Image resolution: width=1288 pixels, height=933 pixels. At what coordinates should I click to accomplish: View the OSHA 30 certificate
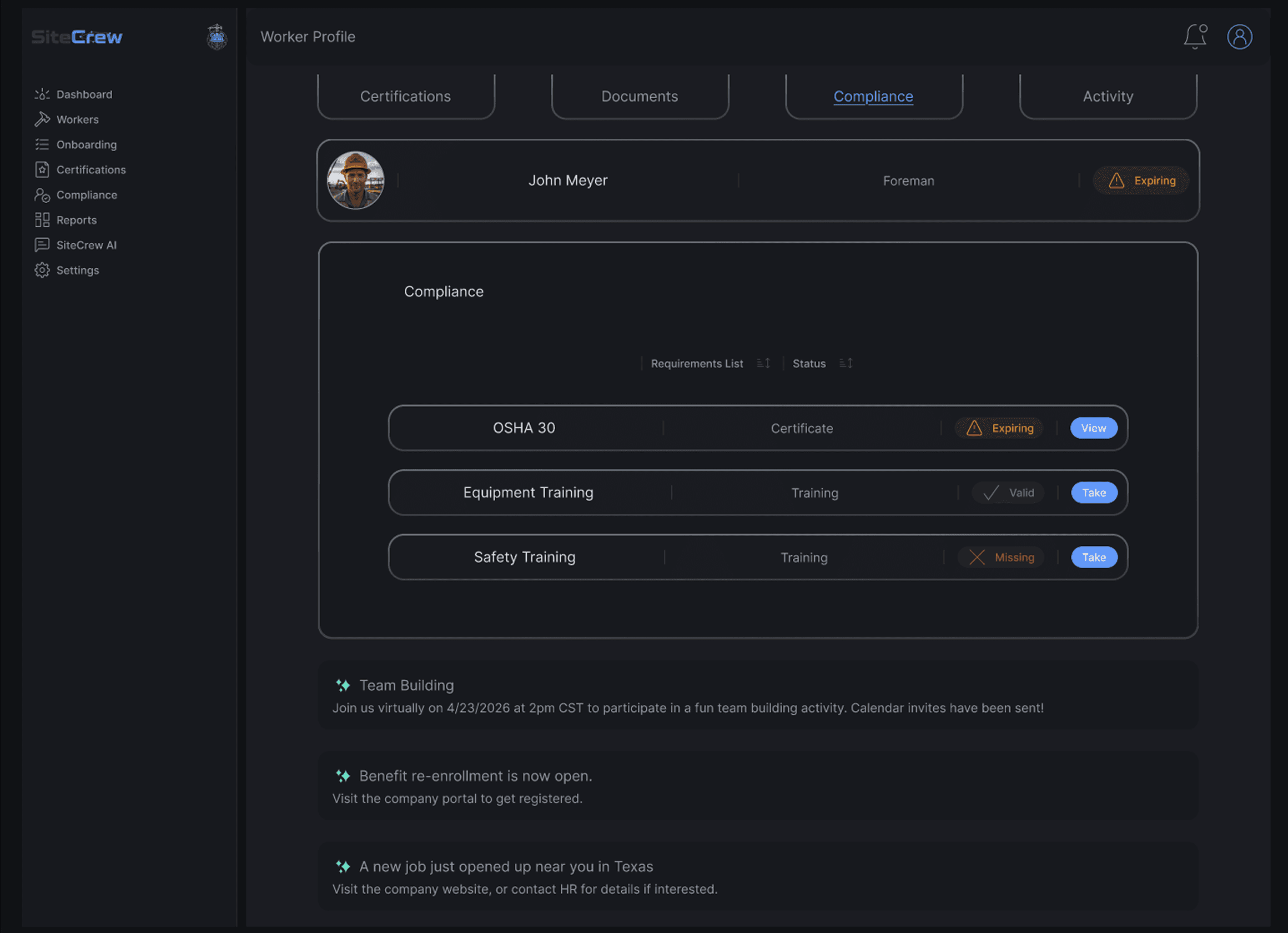[x=1093, y=428]
